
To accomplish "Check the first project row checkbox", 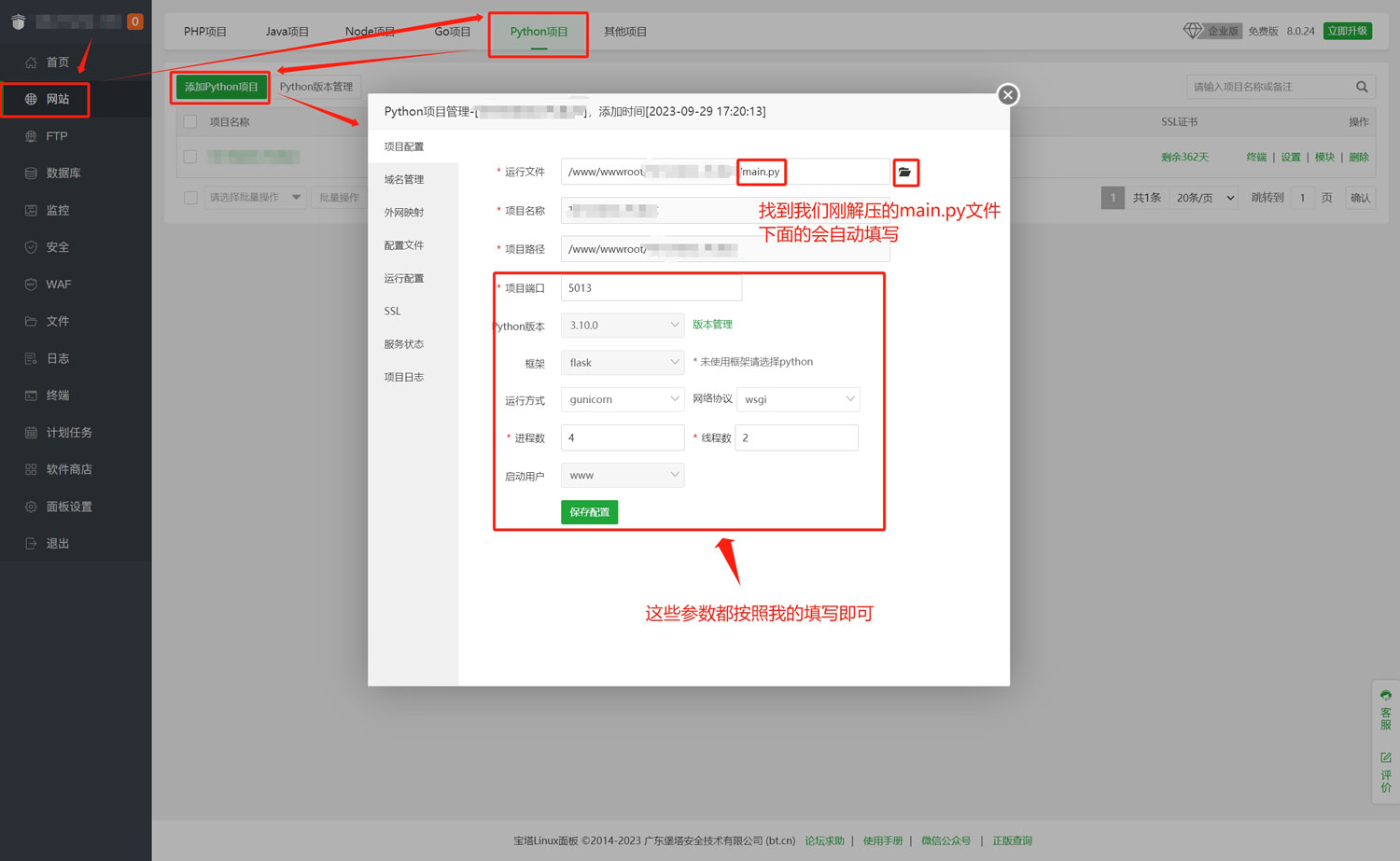I will coord(190,157).
